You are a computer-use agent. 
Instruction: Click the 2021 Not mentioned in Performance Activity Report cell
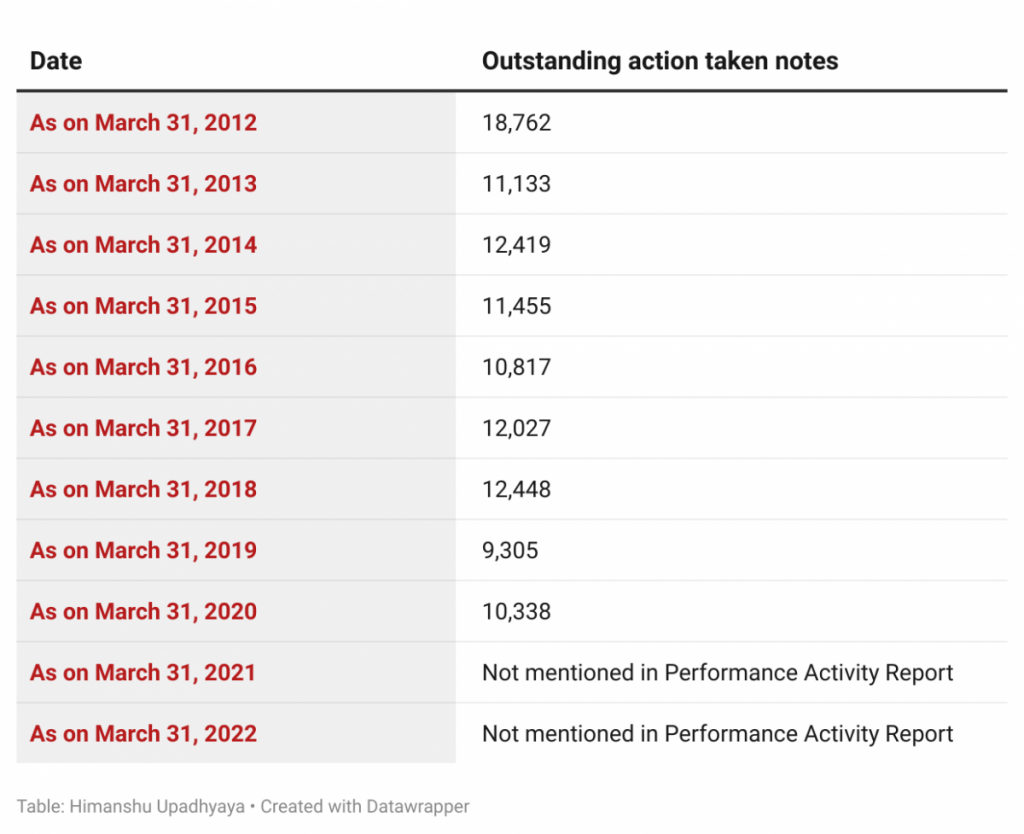(717, 672)
